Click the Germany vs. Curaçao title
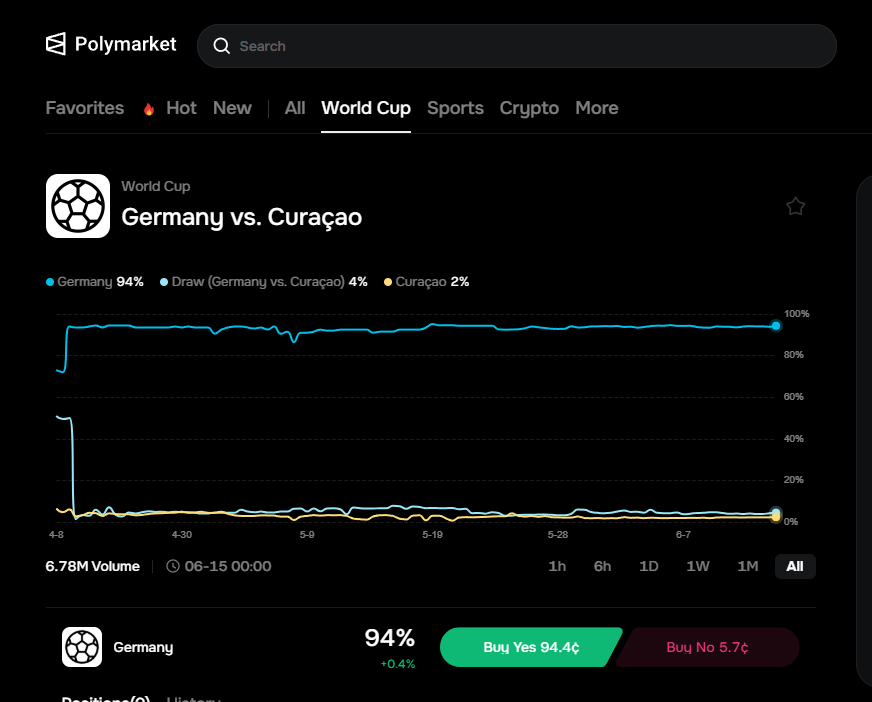 click(241, 217)
